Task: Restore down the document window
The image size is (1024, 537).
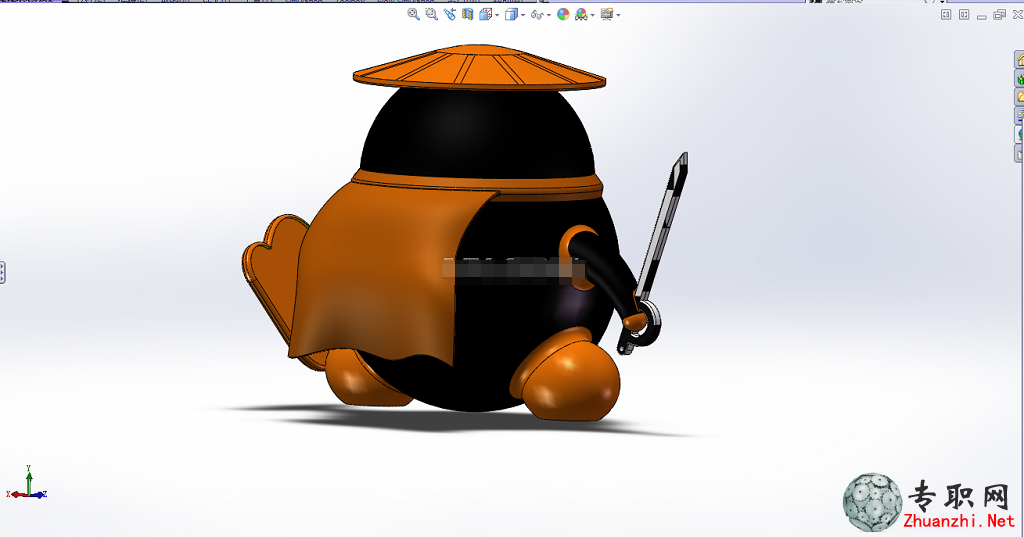Action: click(999, 14)
